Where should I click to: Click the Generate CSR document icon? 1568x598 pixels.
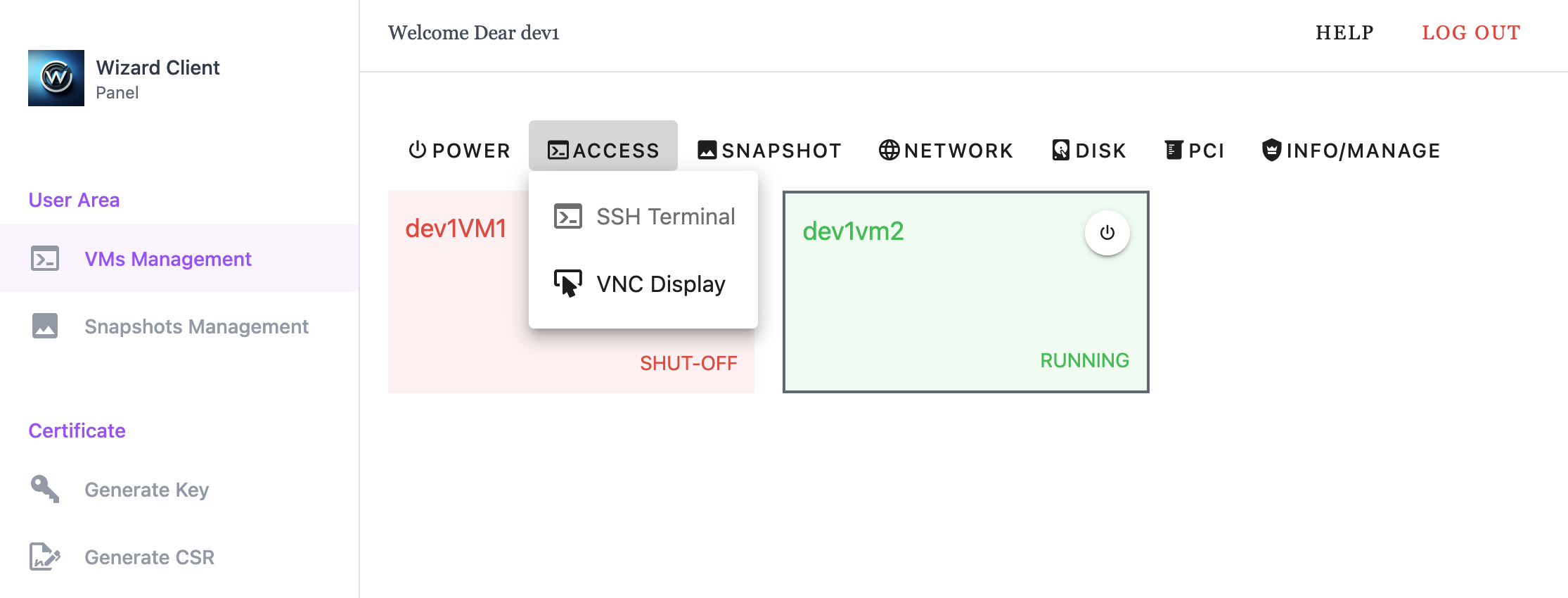coord(45,556)
